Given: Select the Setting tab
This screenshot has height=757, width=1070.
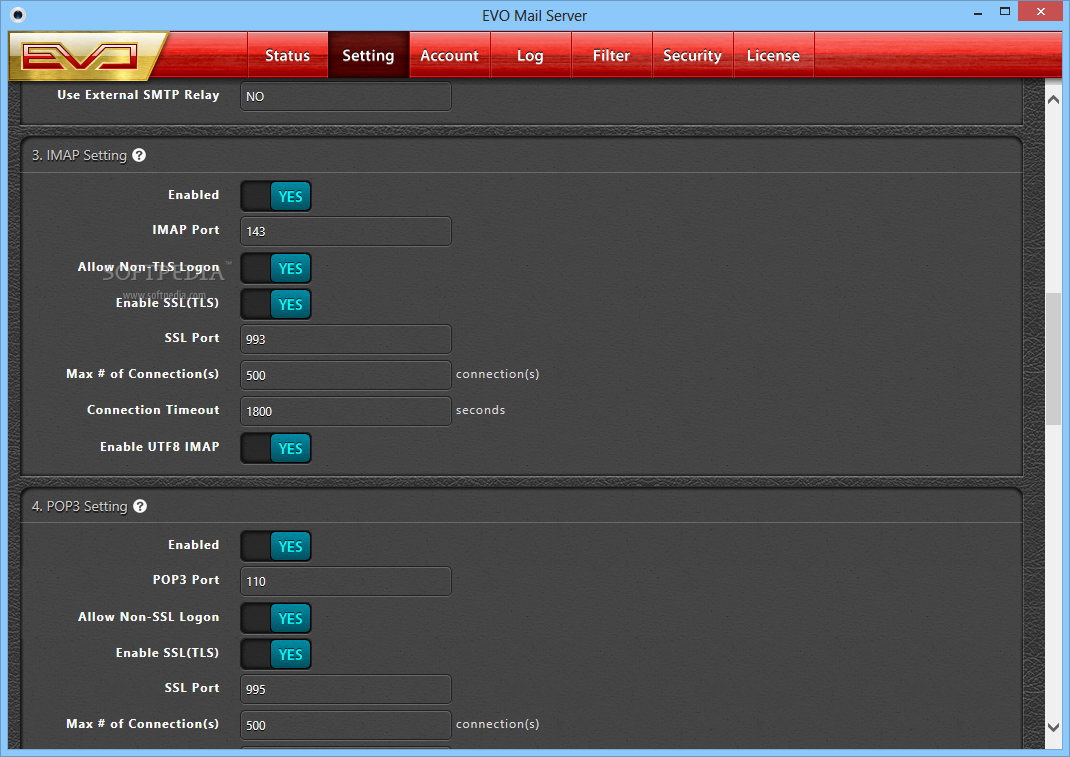Looking at the screenshot, I should coord(368,55).
